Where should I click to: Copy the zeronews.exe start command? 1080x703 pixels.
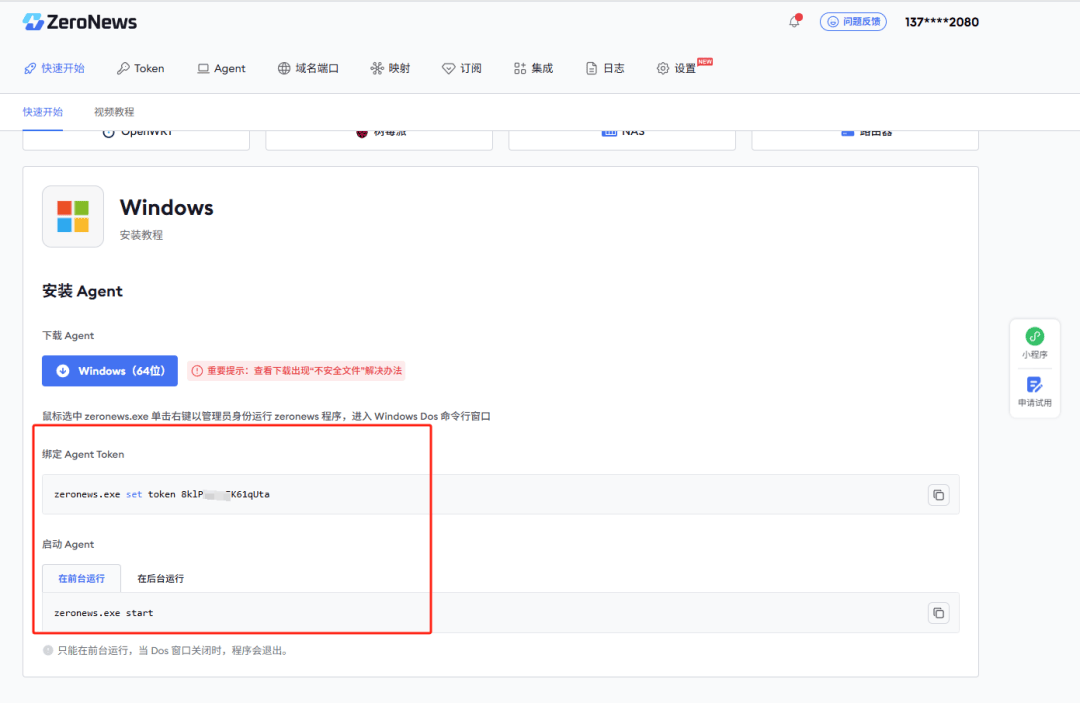coord(938,613)
